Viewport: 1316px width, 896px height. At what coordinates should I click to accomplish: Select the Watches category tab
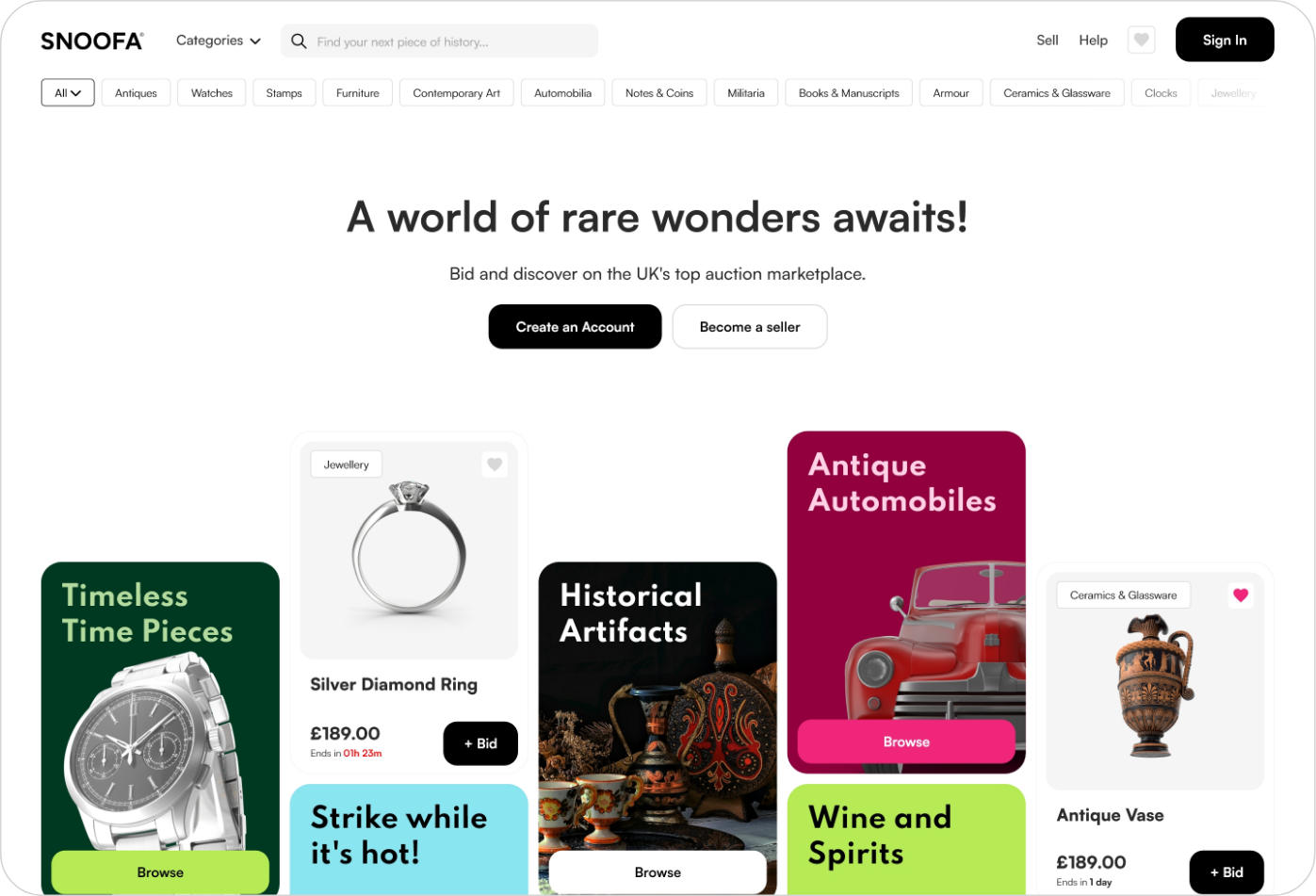(212, 93)
